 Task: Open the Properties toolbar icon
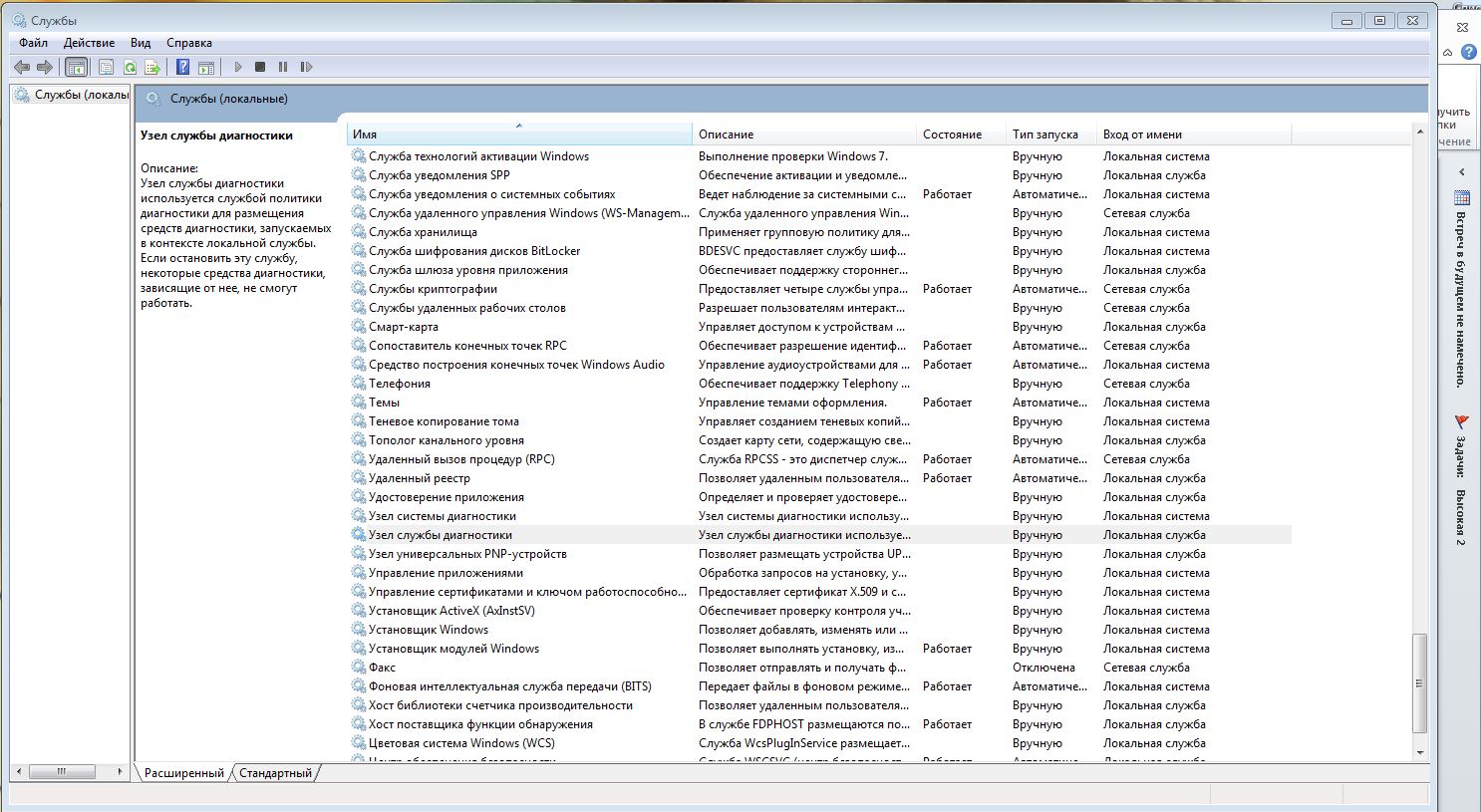[106, 67]
